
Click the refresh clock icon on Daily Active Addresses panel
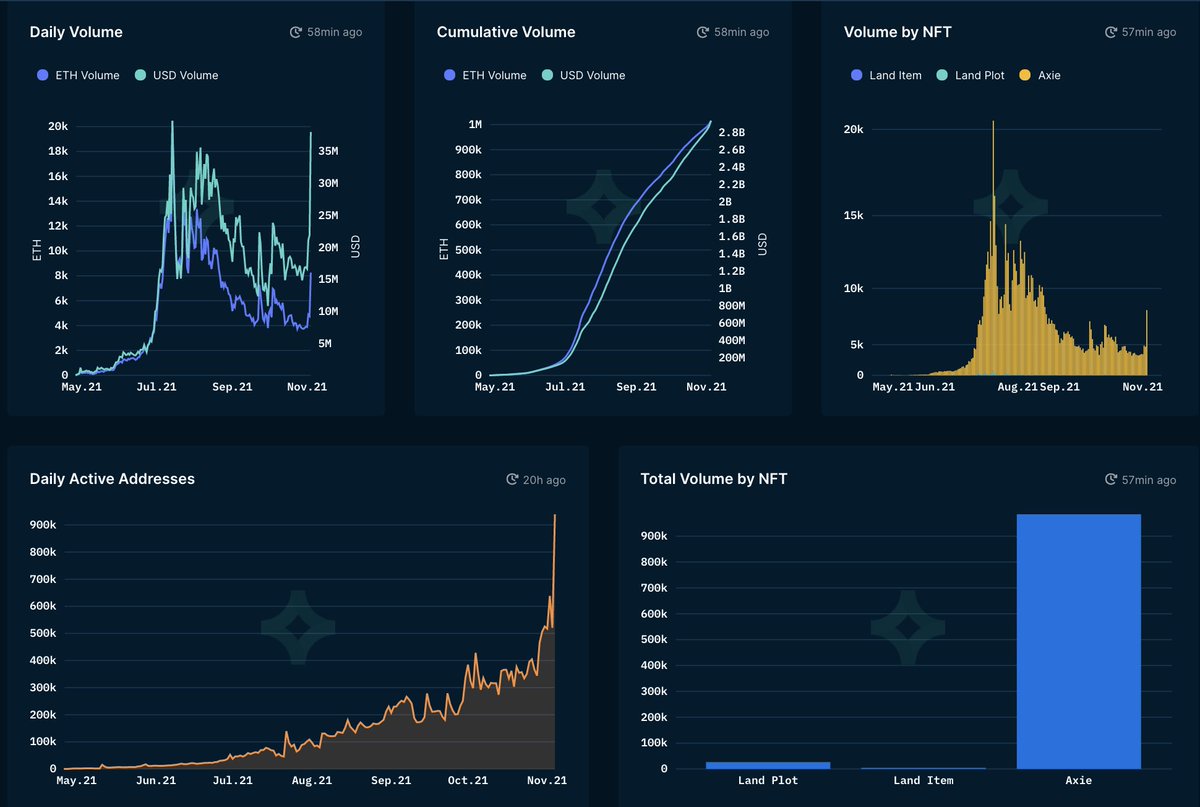pos(512,480)
